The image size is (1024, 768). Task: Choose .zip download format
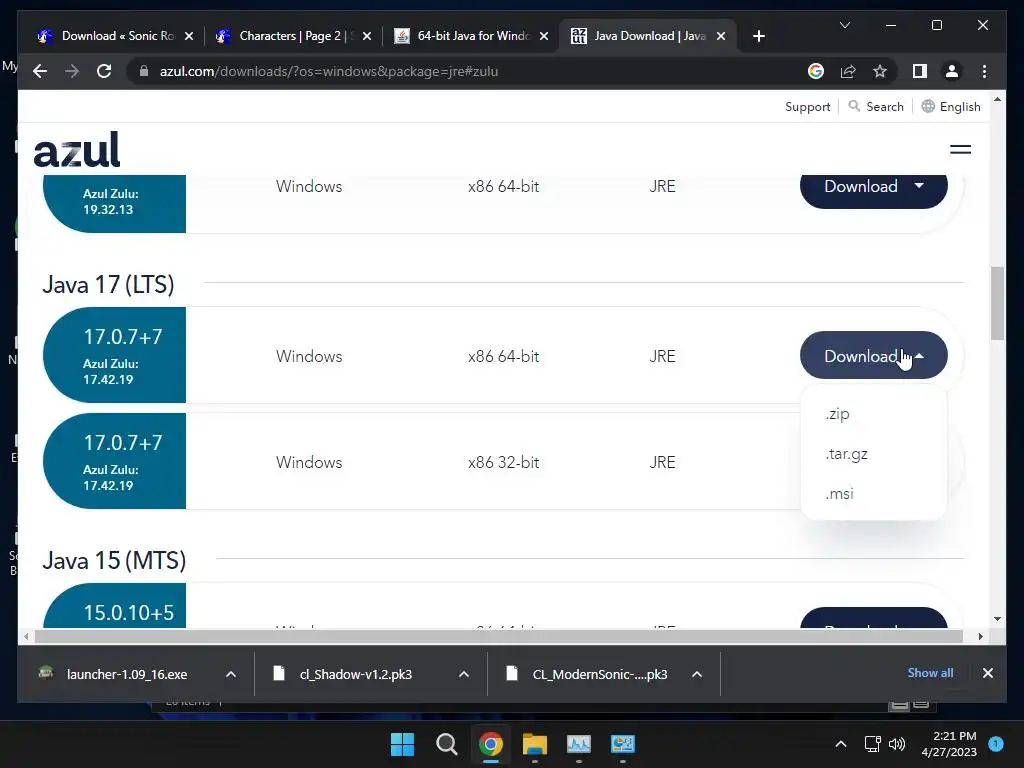point(837,414)
